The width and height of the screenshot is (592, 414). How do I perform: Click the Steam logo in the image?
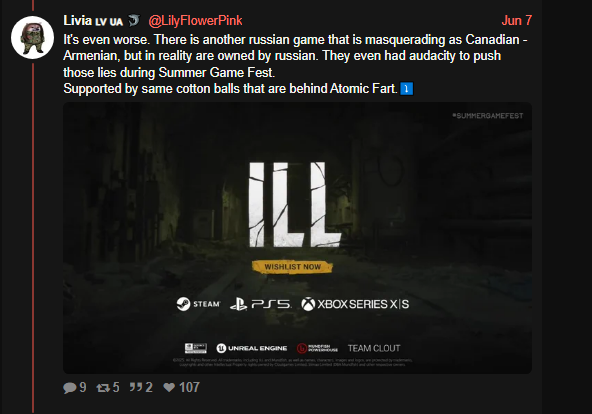pos(198,304)
